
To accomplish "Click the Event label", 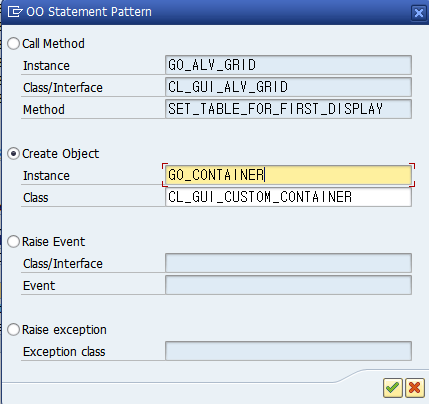I will click(x=39, y=286).
